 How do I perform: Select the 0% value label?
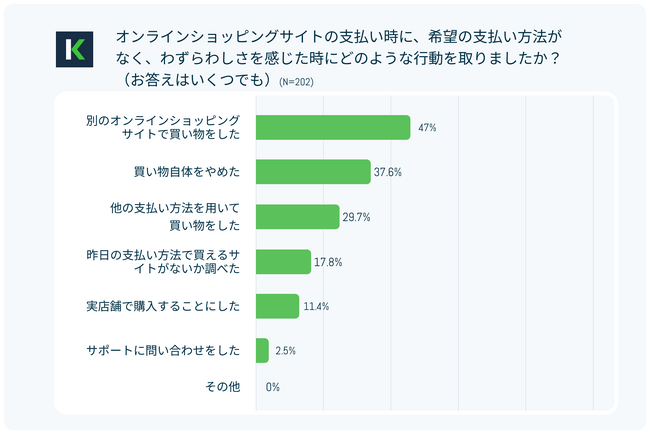[272, 387]
